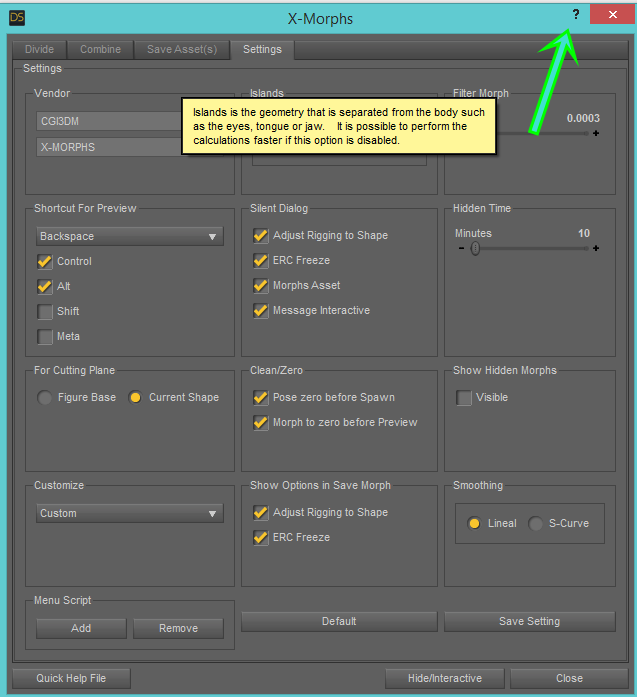Viewport: 637px width, 697px height.
Task: Click minus icon on Hidden Time Minutes slider
Action: click(461, 248)
